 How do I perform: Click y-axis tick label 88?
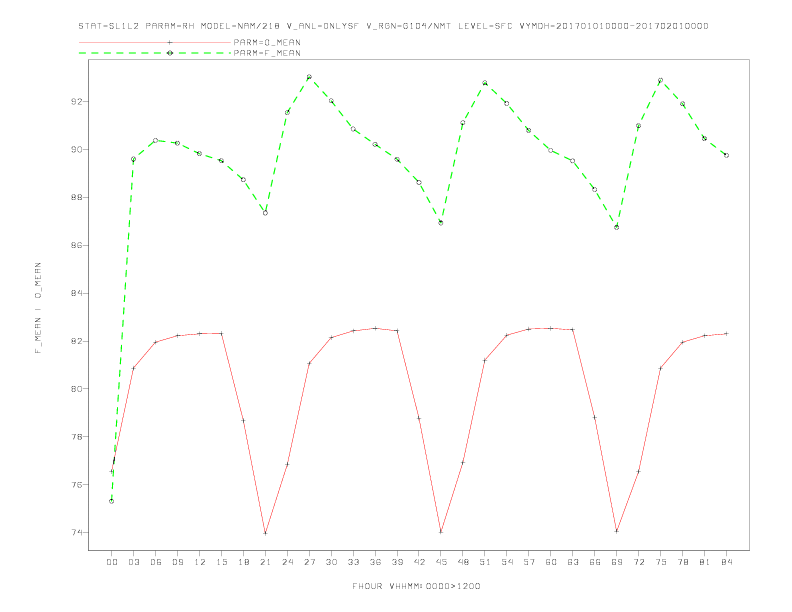[x=77, y=197]
